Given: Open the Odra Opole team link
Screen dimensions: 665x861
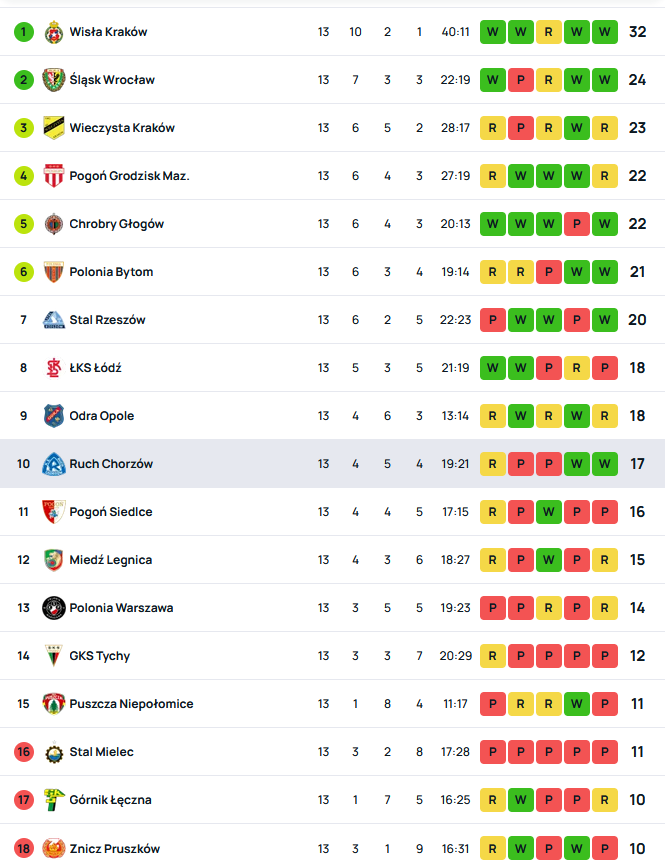Looking at the screenshot, I should (x=101, y=416).
